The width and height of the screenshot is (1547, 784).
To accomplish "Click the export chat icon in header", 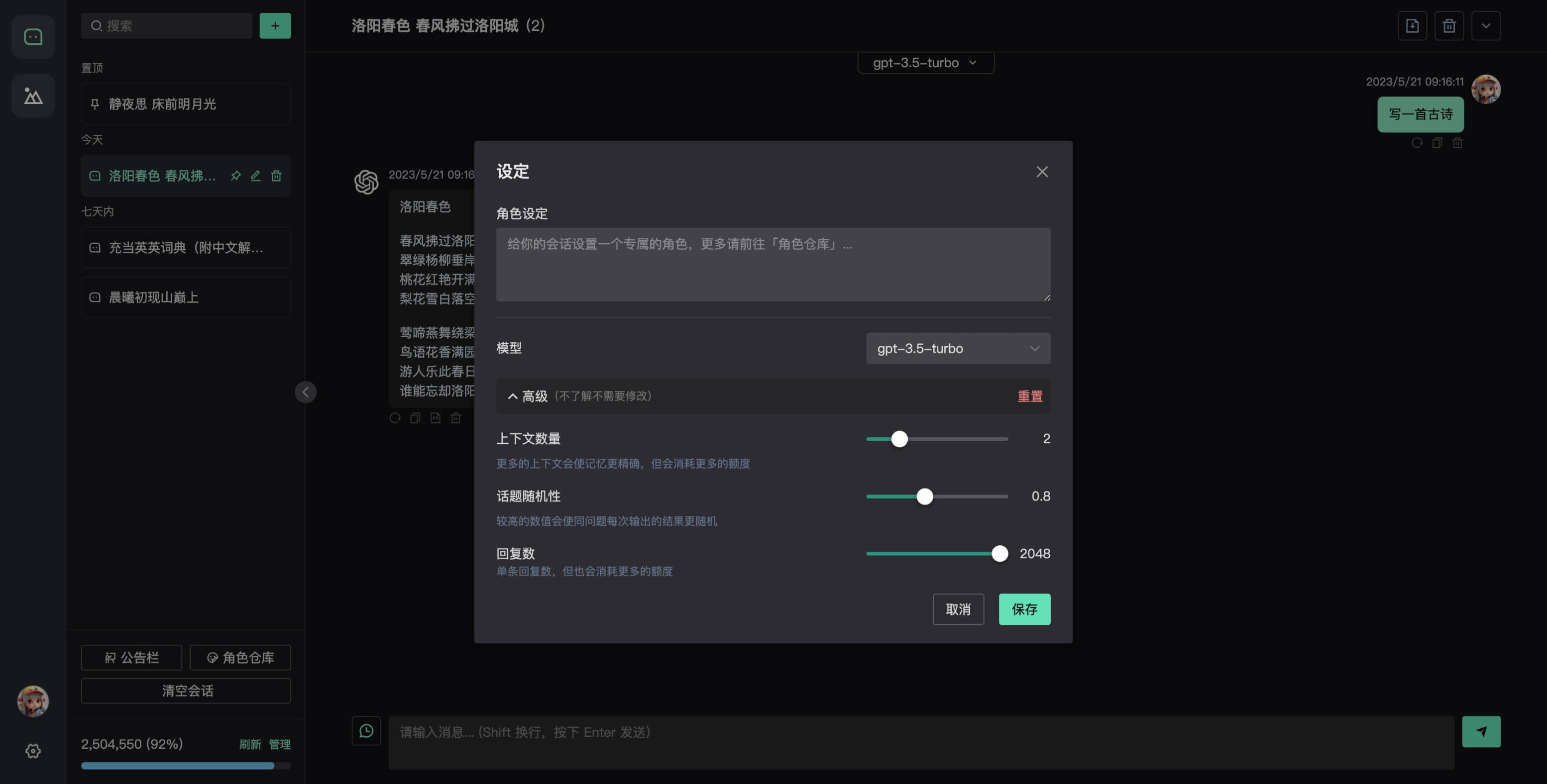I will (1412, 26).
